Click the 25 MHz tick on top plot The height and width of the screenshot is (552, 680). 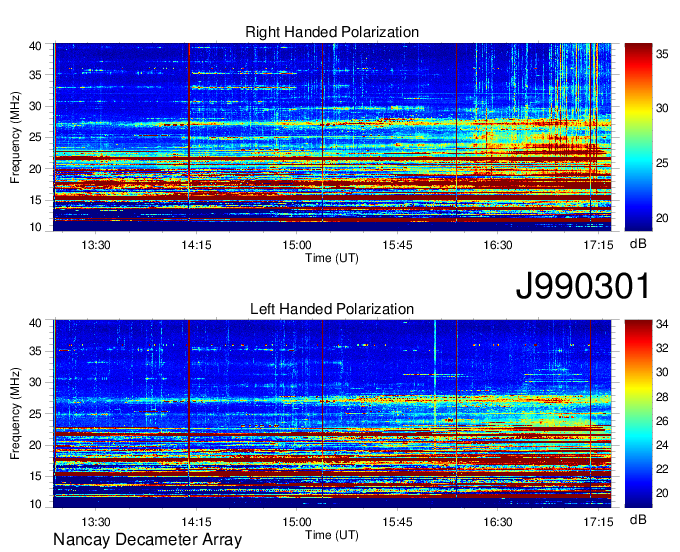click(x=35, y=137)
